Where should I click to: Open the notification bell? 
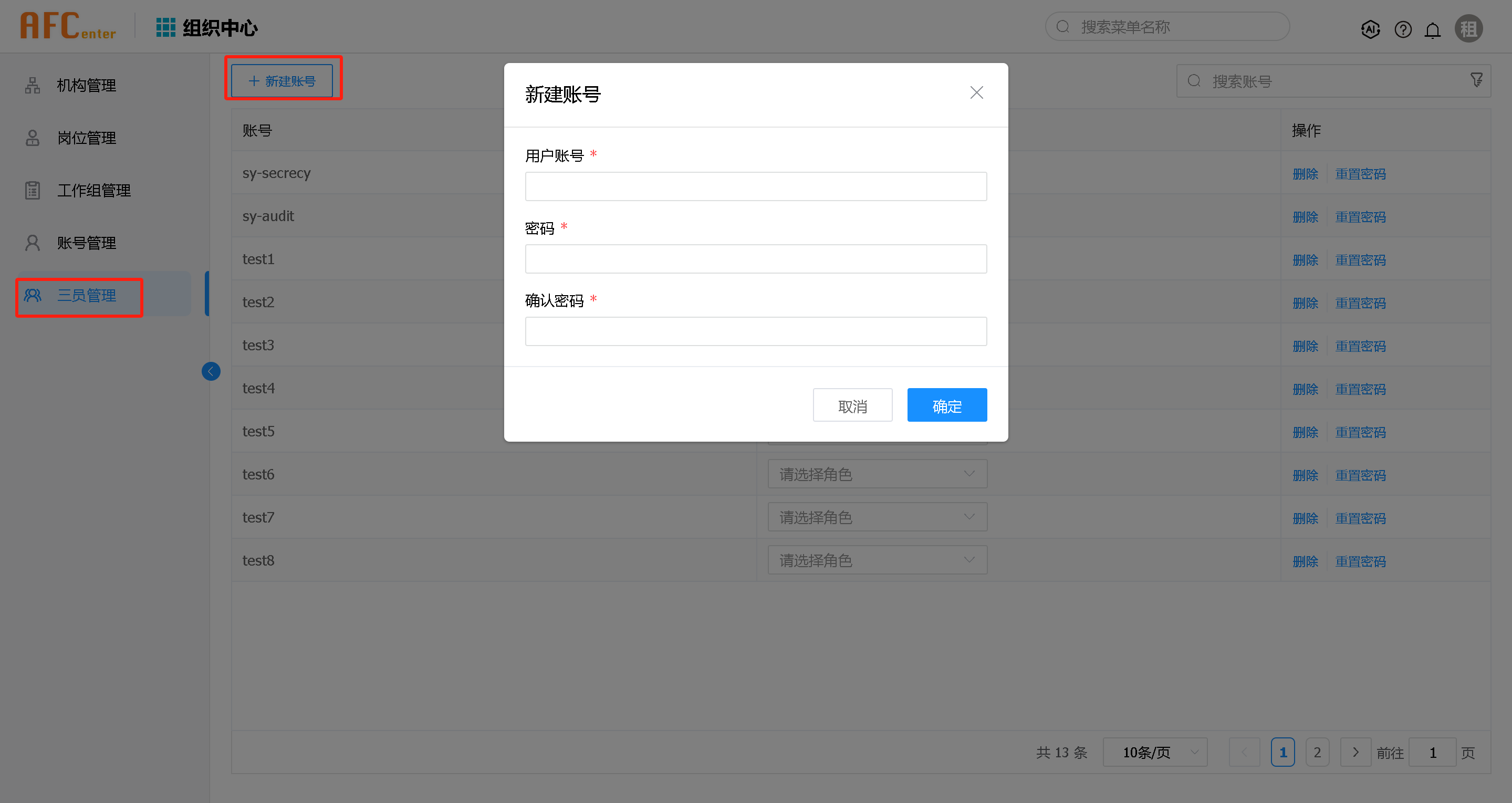(x=1432, y=29)
